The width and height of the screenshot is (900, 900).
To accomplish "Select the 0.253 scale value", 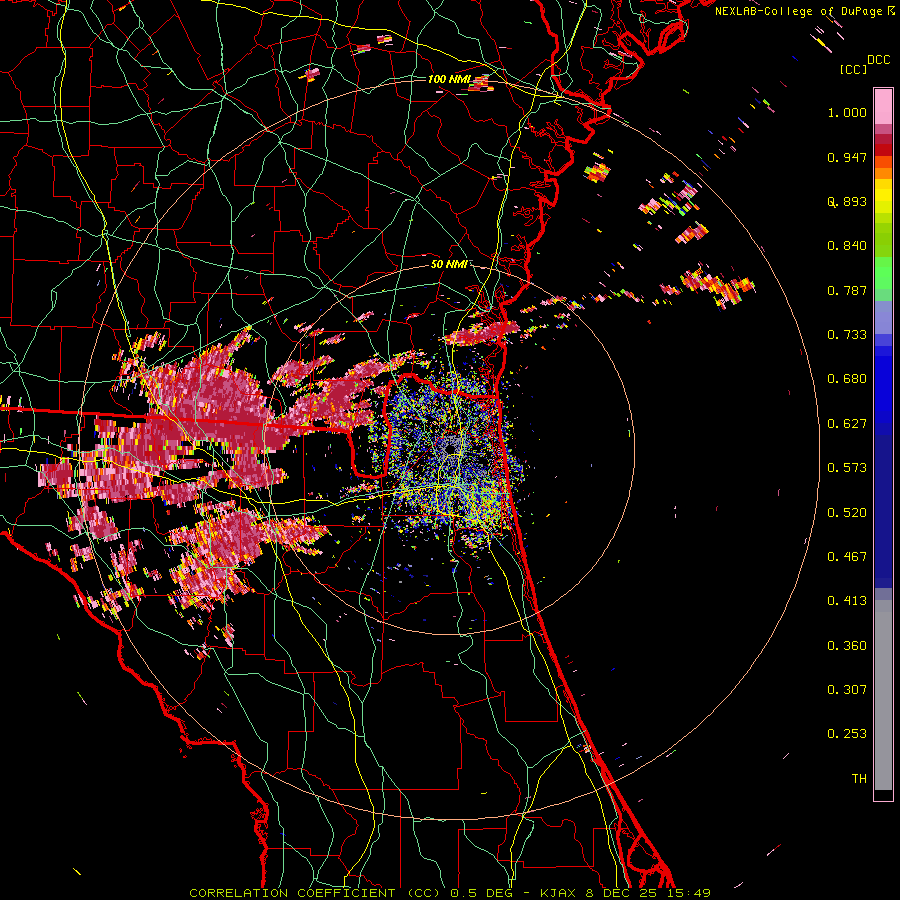I will (847, 734).
